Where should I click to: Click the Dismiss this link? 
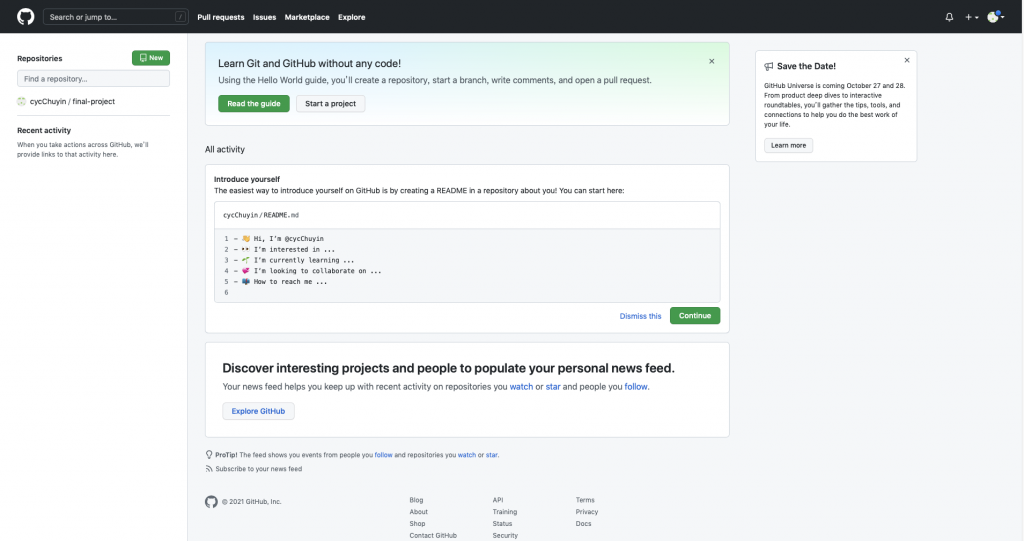point(640,316)
